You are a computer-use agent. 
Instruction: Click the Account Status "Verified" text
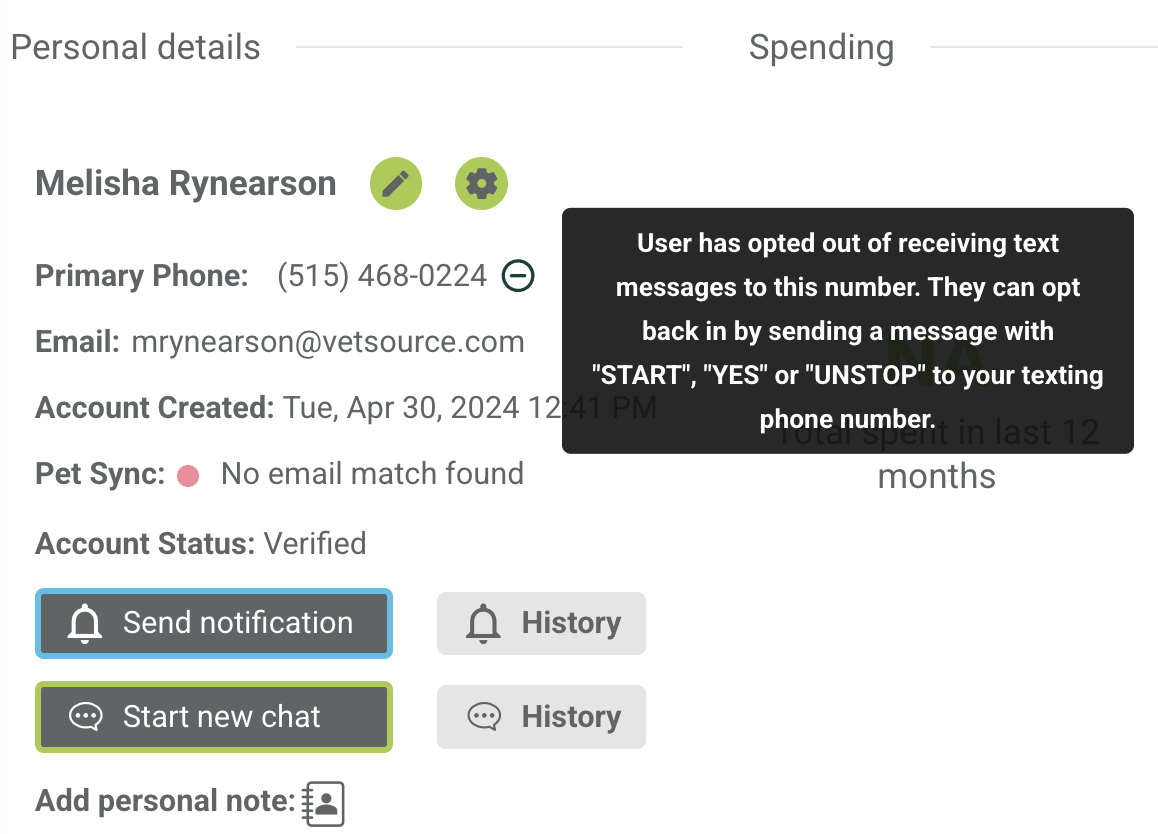point(315,544)
